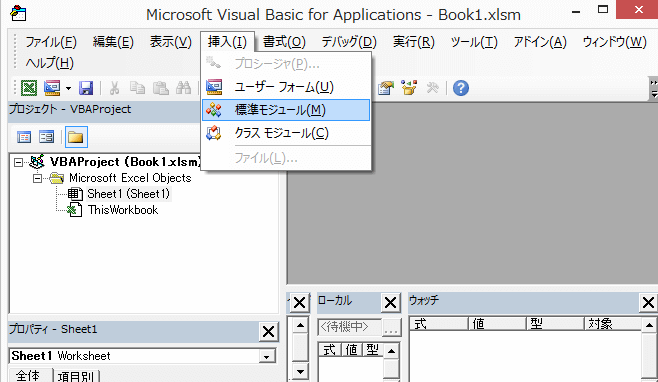
Task: Click the blue Help question mark icon
Action: (461, 88)
